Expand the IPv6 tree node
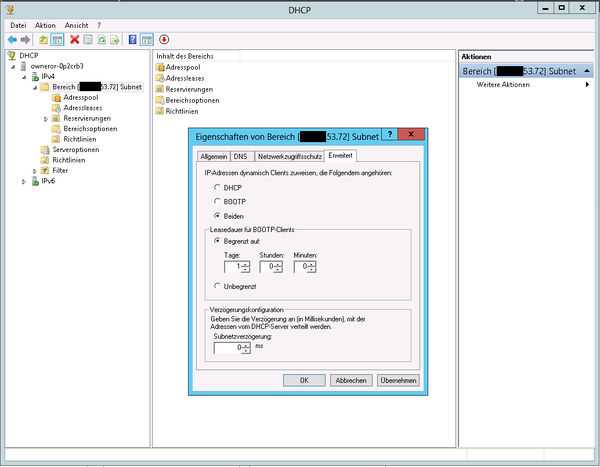The width and height of the screenshot is (600, 467). pyautogui.click(x=24, y=181)
